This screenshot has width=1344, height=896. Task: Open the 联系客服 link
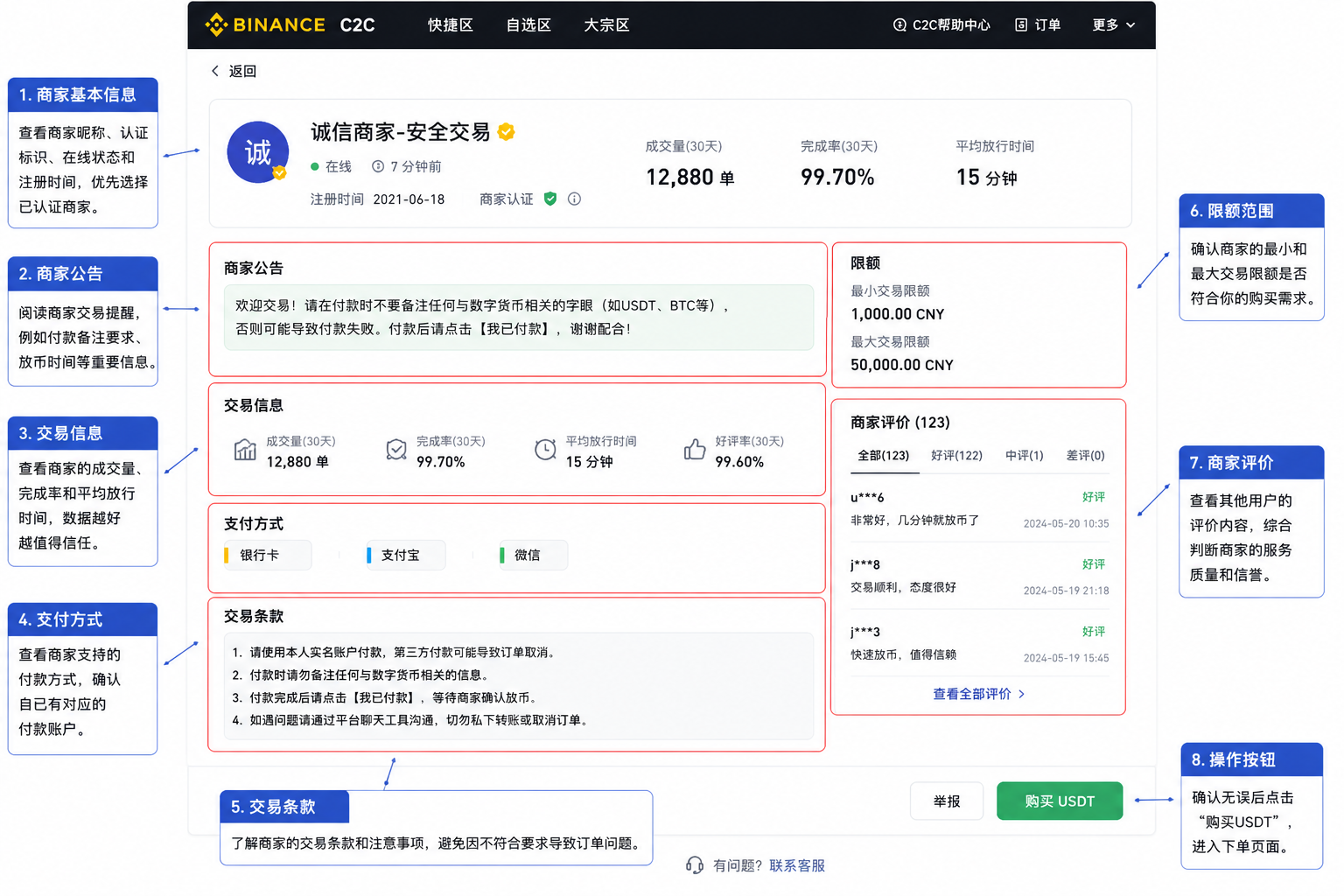[x=797, y=865]
